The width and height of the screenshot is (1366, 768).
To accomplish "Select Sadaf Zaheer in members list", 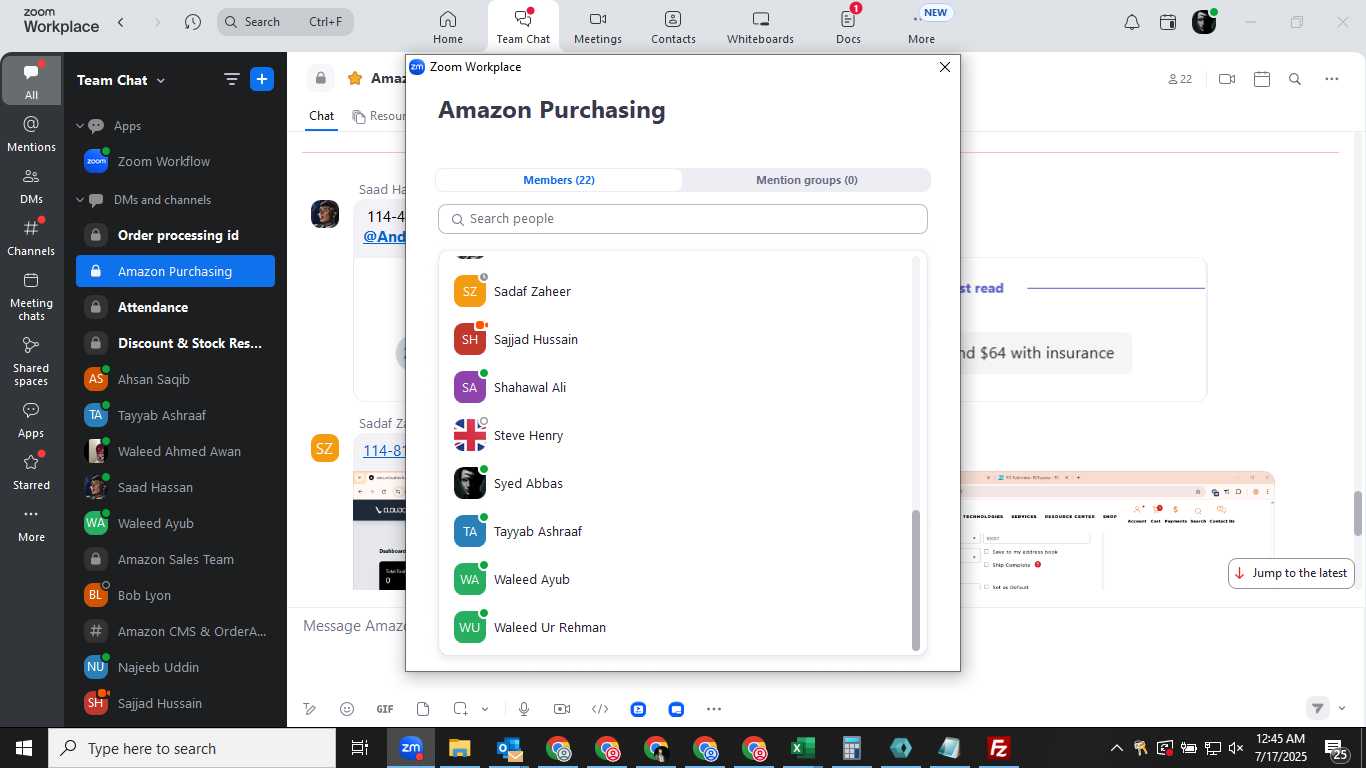I will point(675,291).
